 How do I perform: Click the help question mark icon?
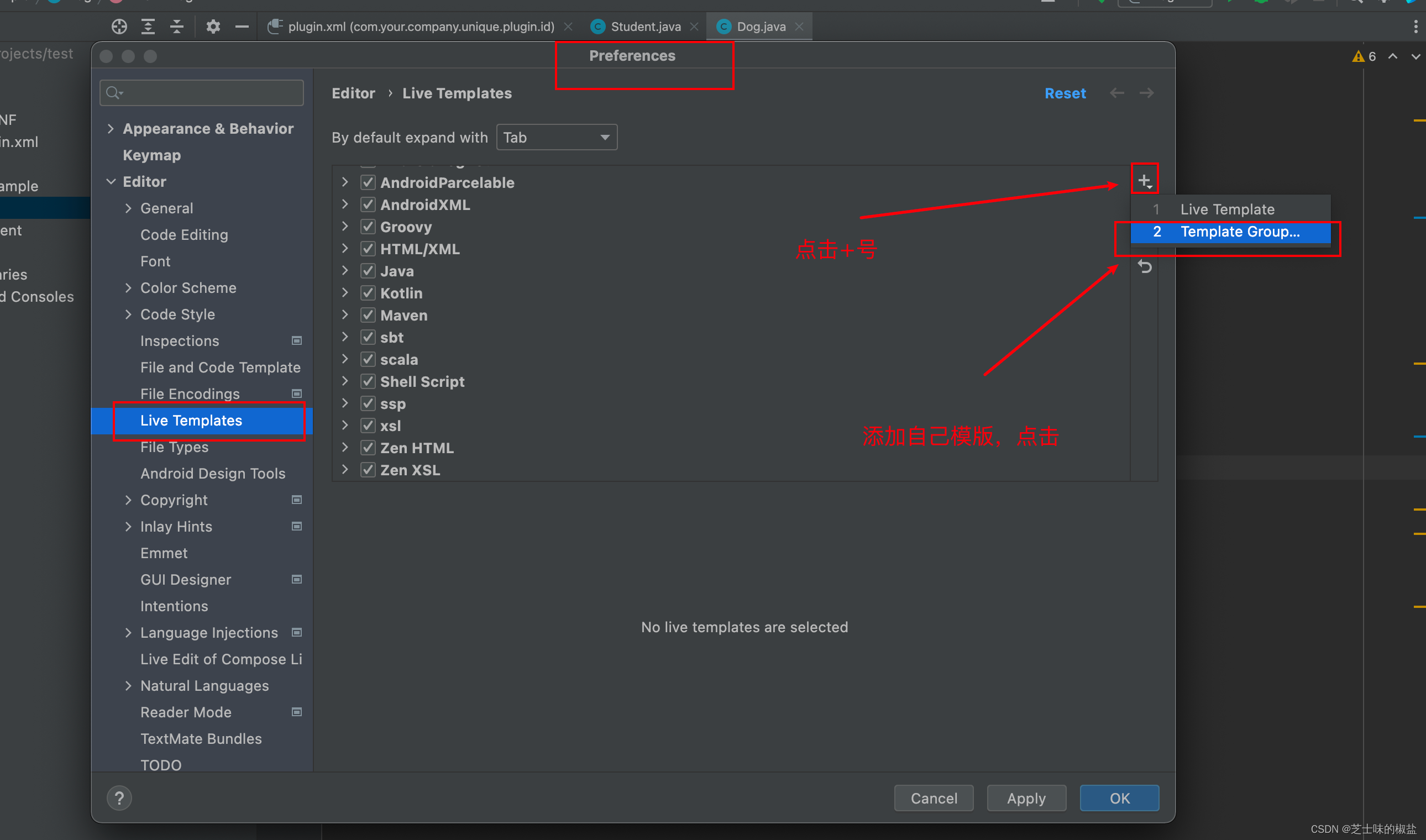[119, 798]
